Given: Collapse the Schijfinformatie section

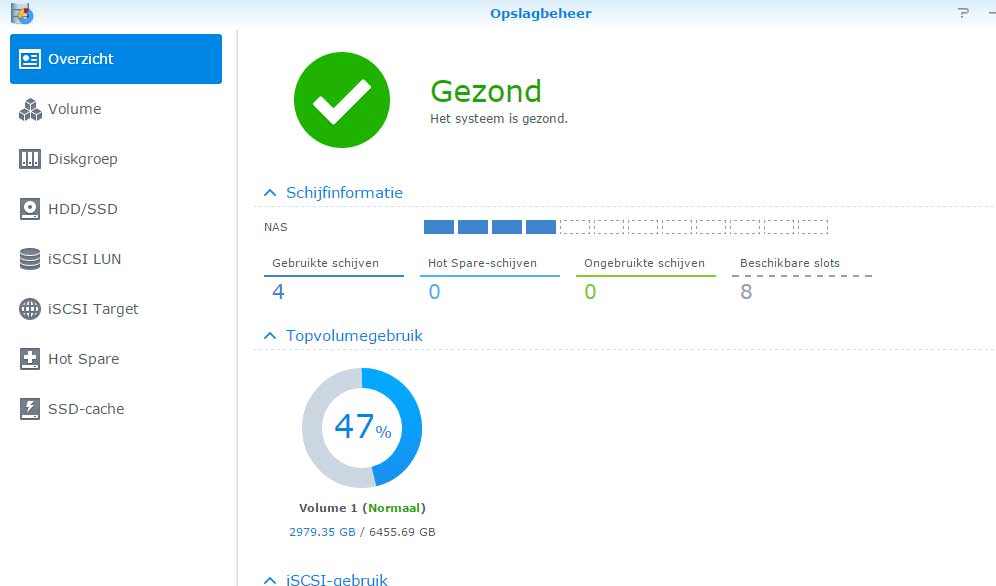Looking at the screenshot, I should [269, 193].
